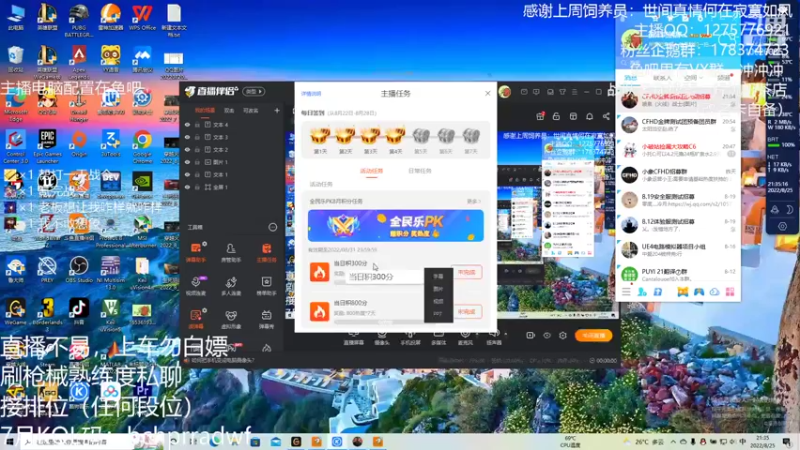Hide the 文本 1 layer with eye icon
Screen dimensions: 800x450
coord(187,174)
